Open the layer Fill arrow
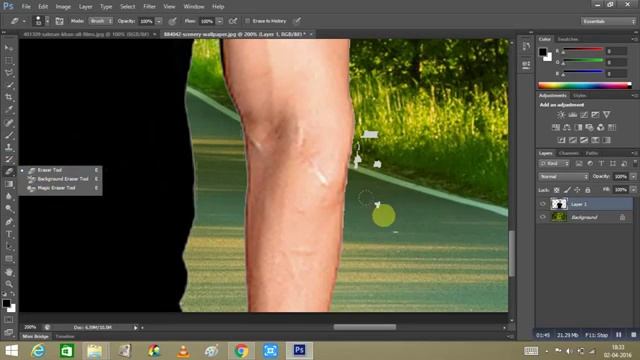The height and width of the screenshot is (360, 640). point(633,190)
